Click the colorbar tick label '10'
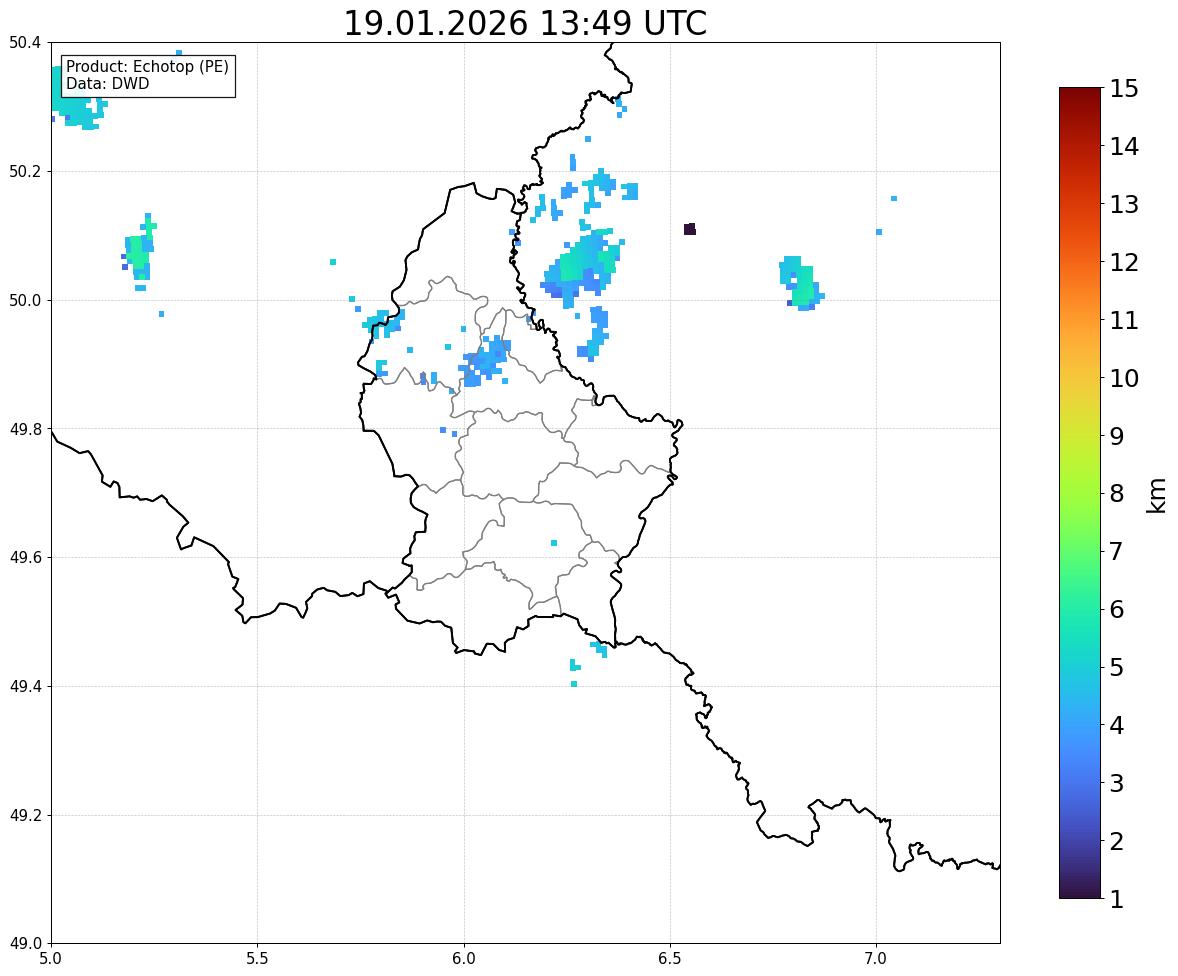Screen dimensions: 1178x976 click(x=1124, y=378)
